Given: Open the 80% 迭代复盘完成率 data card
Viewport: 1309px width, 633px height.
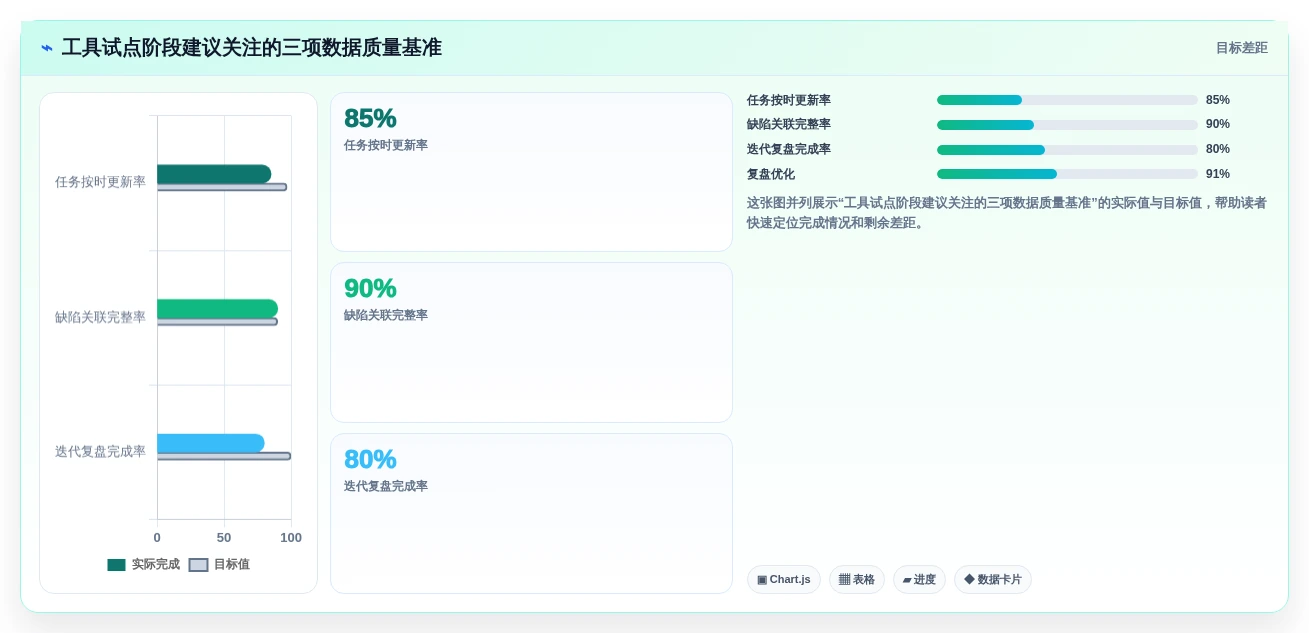Looking at the screenshot, I should click(x=531, y=513).
